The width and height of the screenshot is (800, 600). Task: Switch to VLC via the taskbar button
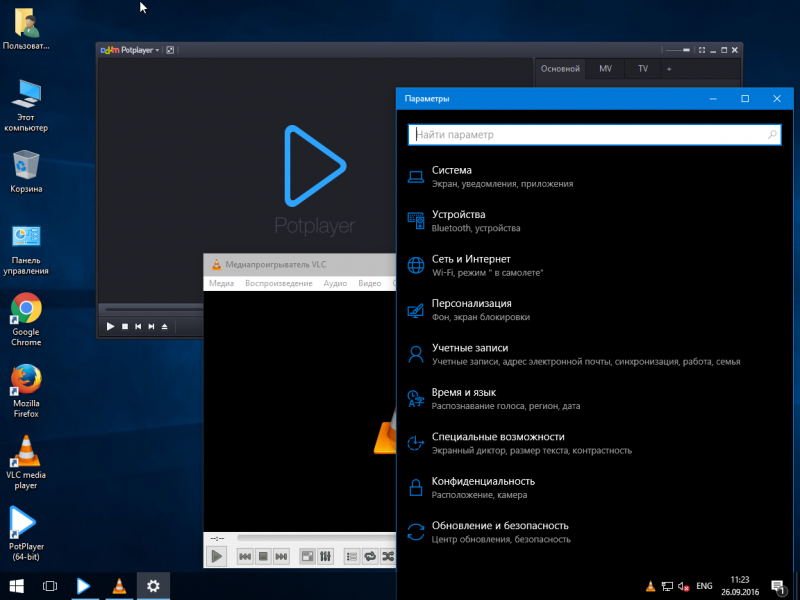(x=119, y=586)
